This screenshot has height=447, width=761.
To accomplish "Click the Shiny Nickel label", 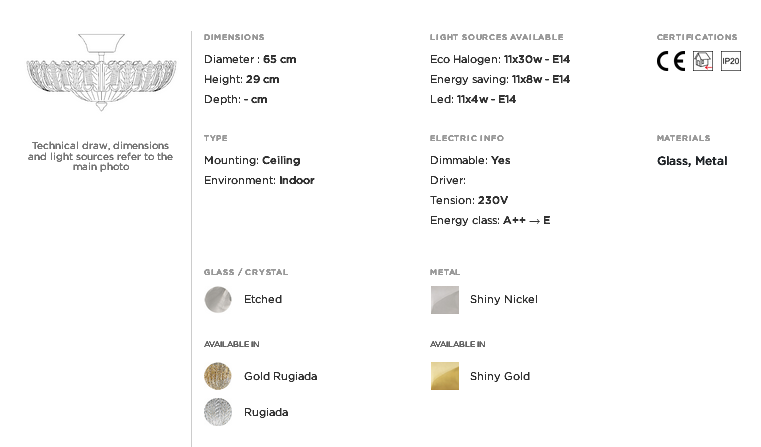I will 504,299.
